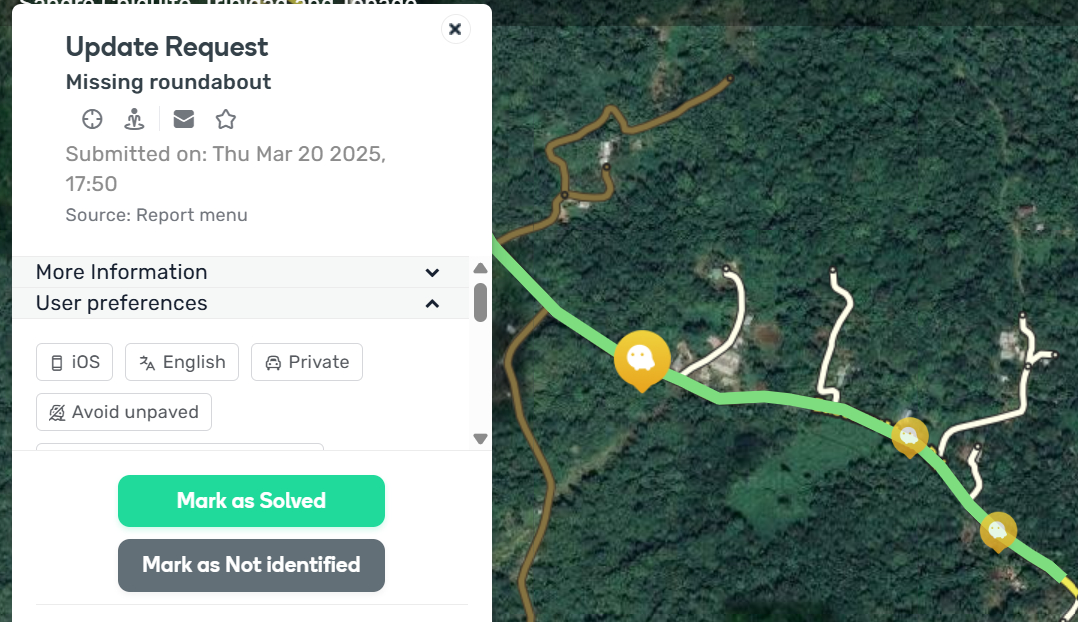The width and height of the screenshot is (1078, 622).
Task: Click the panel scrollbar down arrow
Action: 480,439
